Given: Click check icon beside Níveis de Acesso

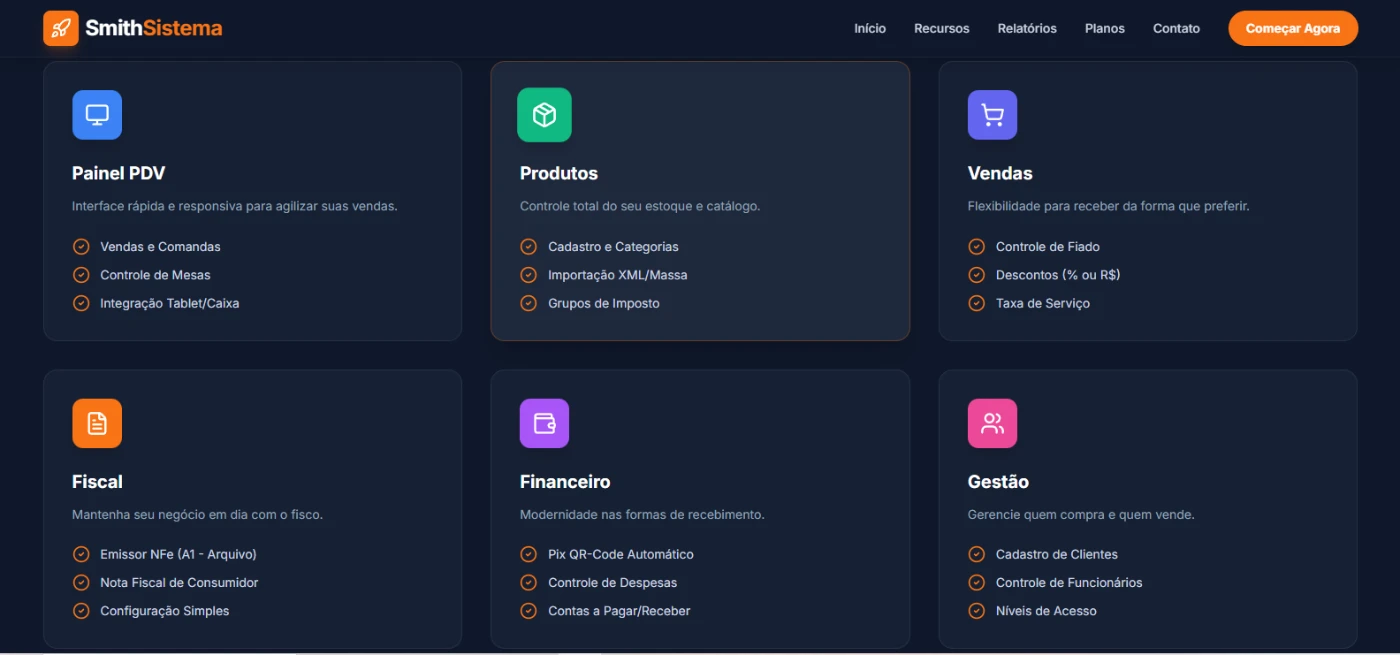Looking at the screenshot, I should click(x=976, y=611).
